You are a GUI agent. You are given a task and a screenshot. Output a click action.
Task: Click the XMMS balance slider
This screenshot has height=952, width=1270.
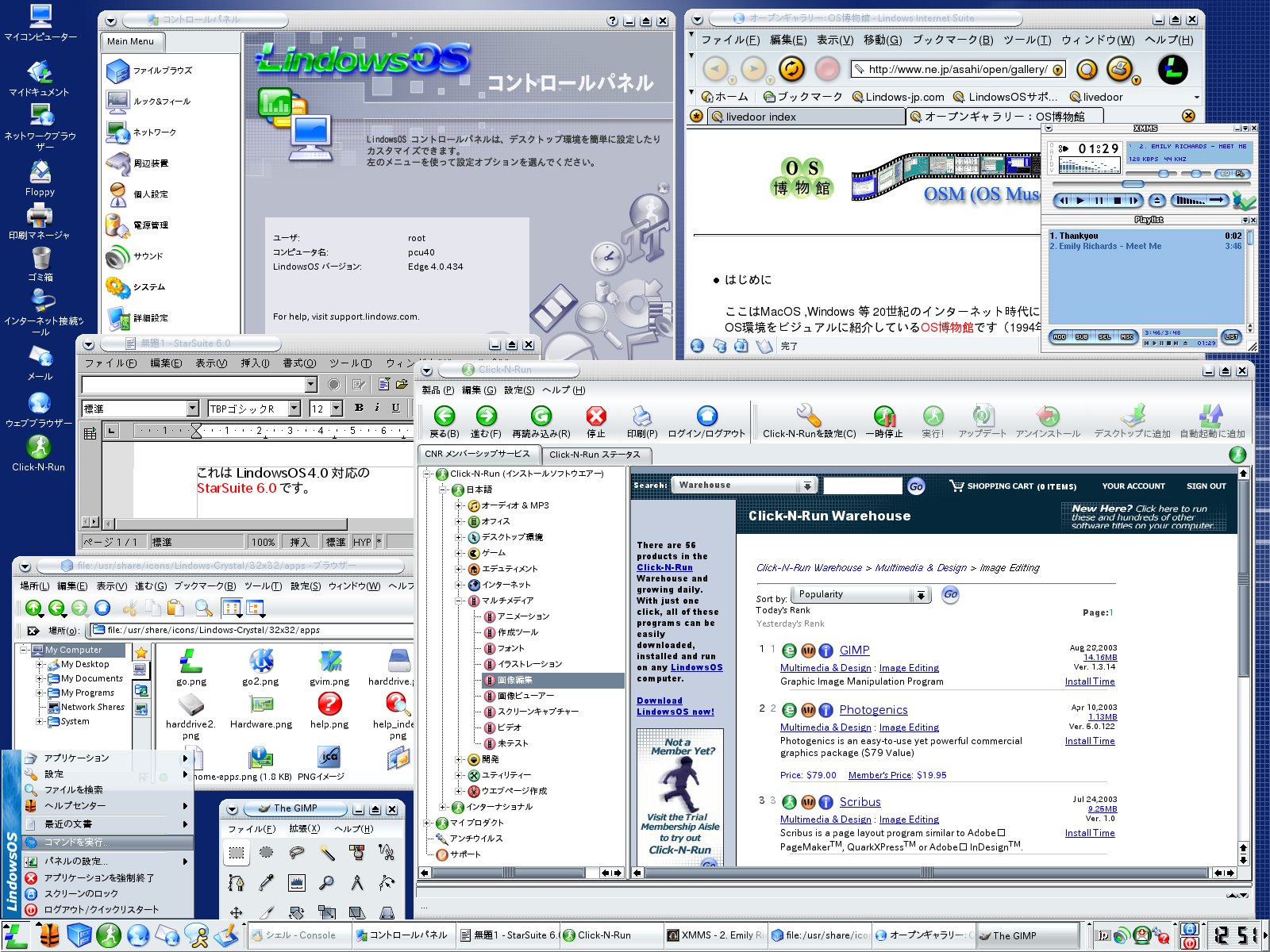pos(1196,174)
